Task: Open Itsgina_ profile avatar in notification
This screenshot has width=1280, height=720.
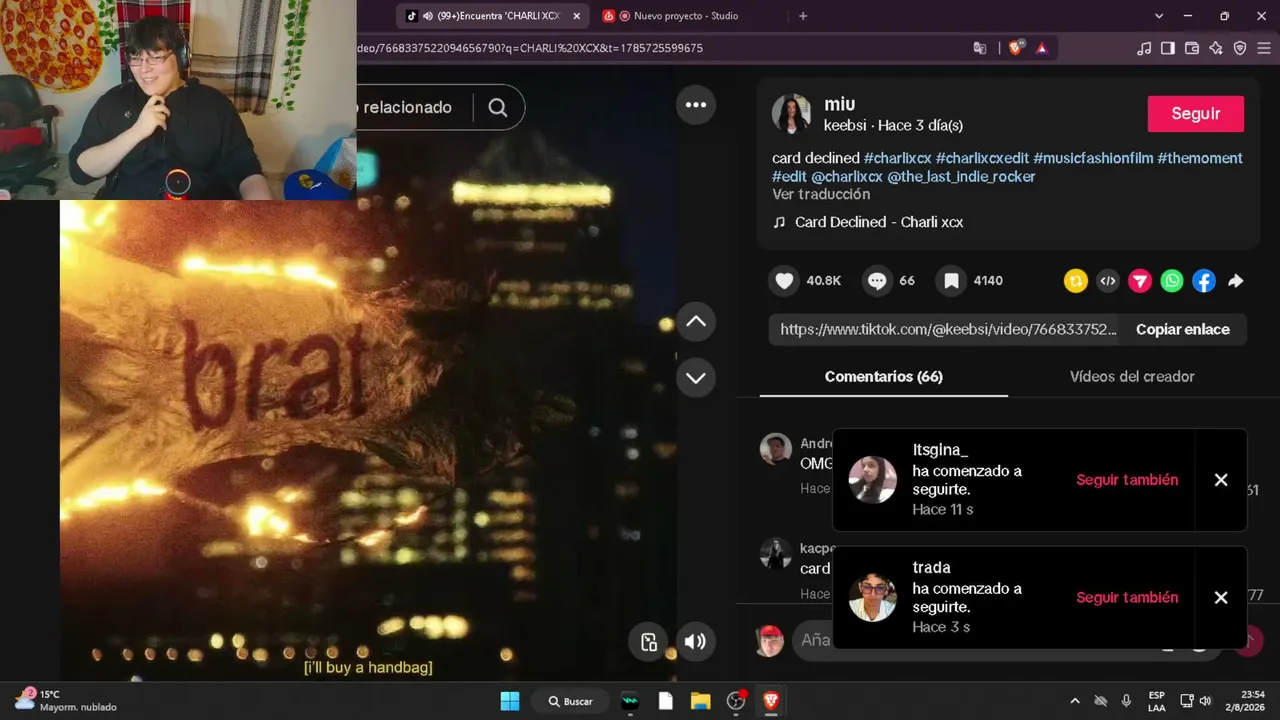Action: 873,480
